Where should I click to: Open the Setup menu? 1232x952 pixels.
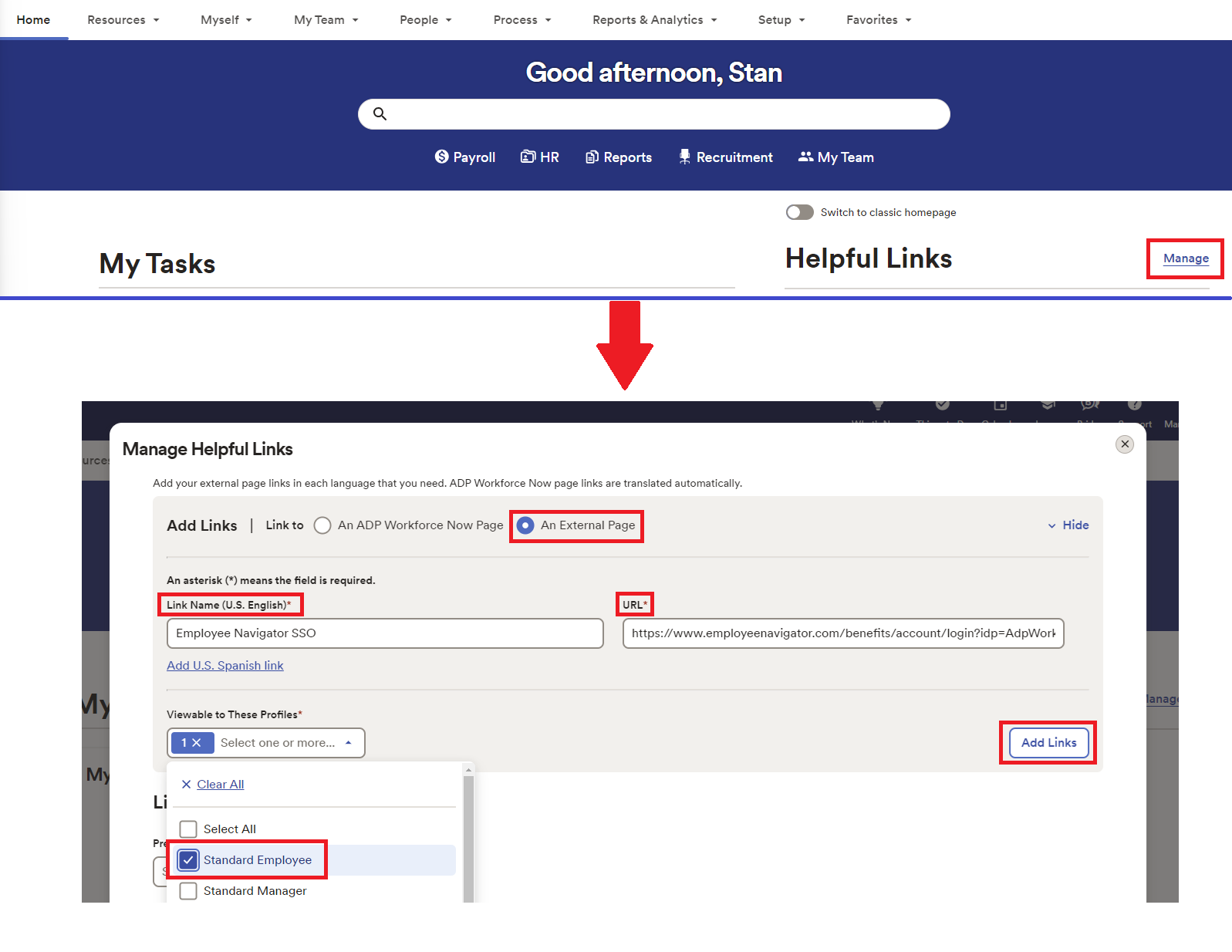click(781, 20)
